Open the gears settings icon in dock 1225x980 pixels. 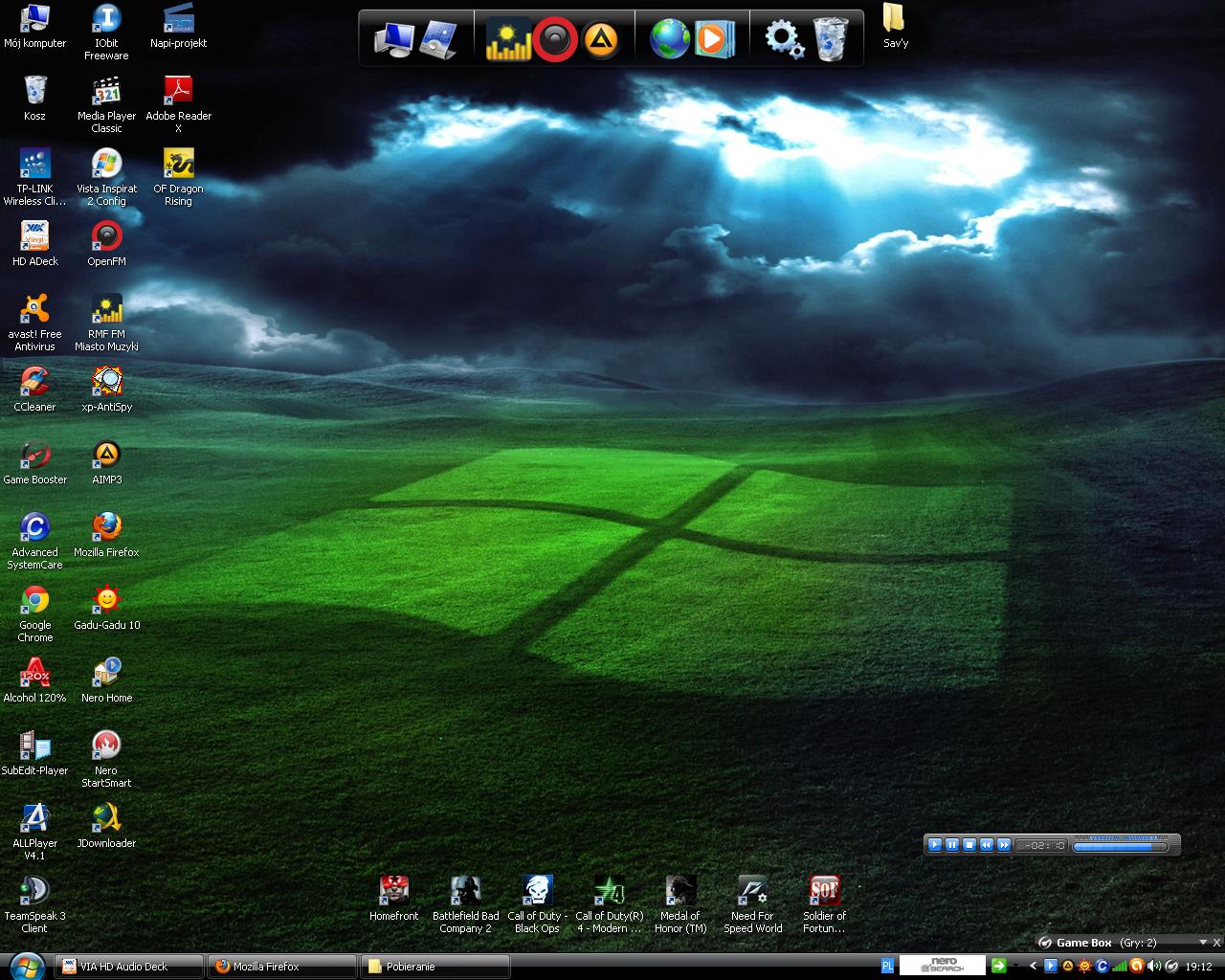pyautogui.click(x=784, y=40)
